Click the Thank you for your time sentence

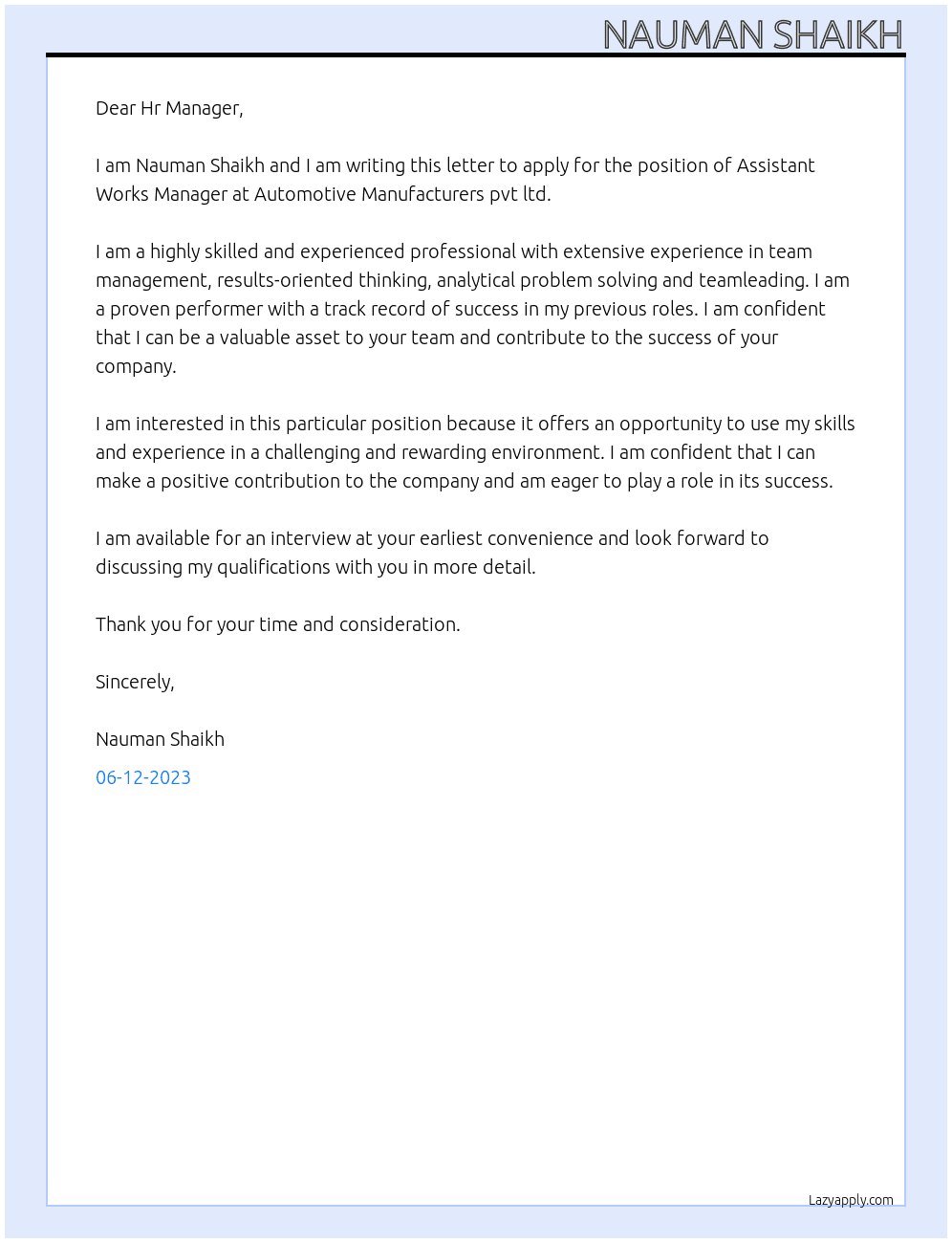pyautogui.click(x=278, y=624)
